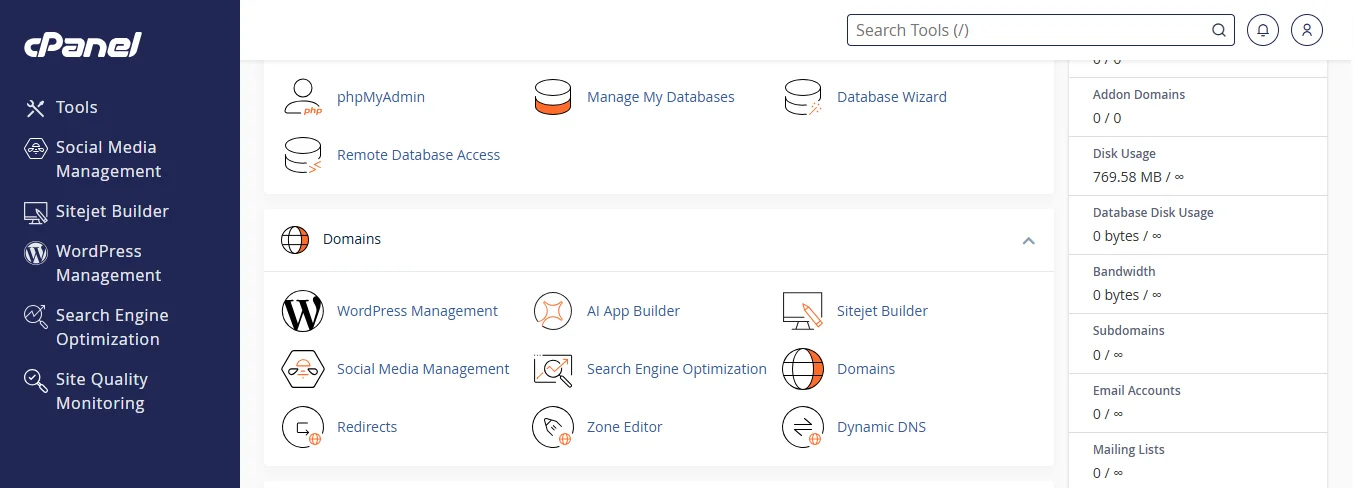The width and height of the screenshot is (1353, 488).
Task: Click Social Media Management hexagon icon
Action: [x=303, y=369]
